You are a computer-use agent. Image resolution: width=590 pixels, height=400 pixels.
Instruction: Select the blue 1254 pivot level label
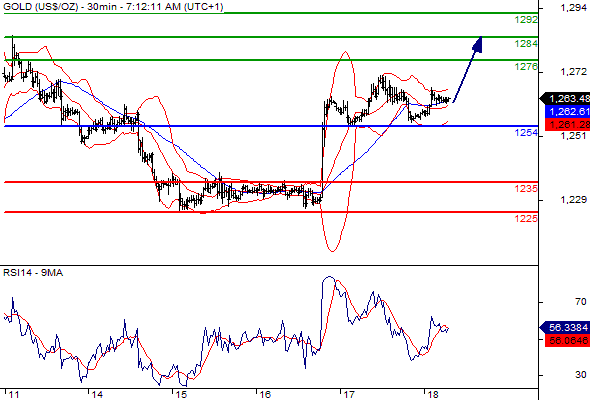click(526, 132)
